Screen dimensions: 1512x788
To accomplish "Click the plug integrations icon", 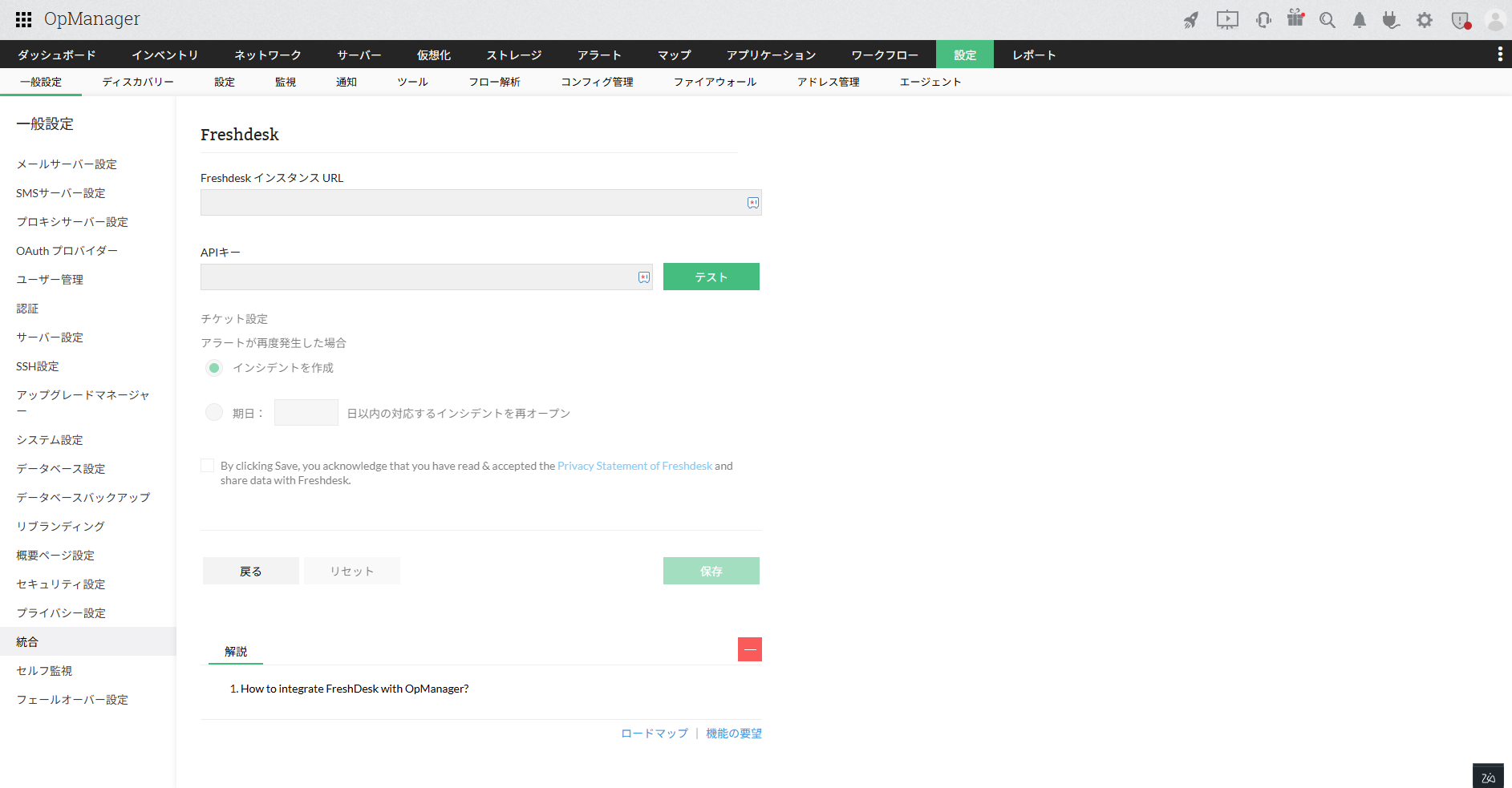I will 1392,20.
